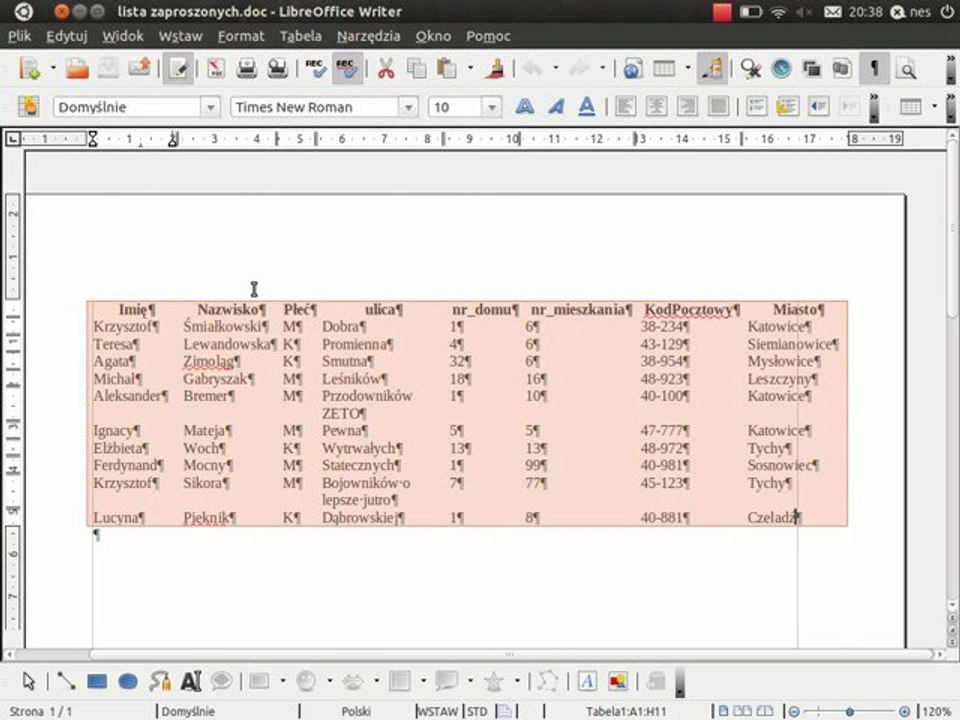
Task: Open Styles and Formatting icon
Action: 28,107
